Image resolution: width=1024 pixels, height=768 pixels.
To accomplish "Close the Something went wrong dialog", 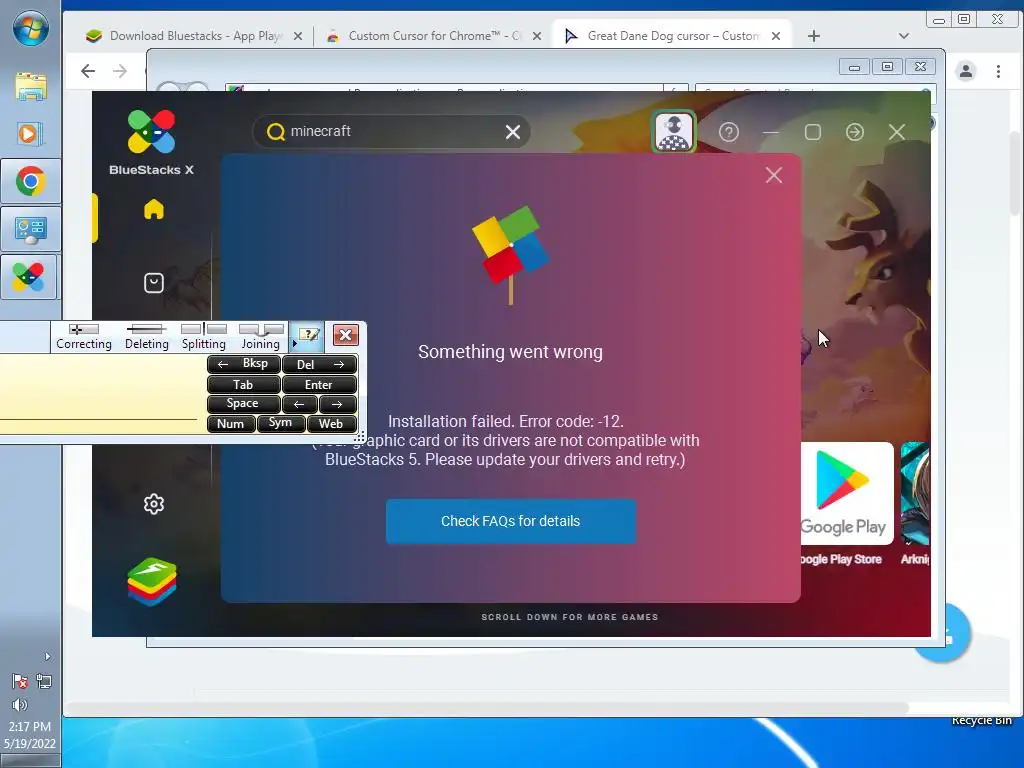I will point(774,175).
